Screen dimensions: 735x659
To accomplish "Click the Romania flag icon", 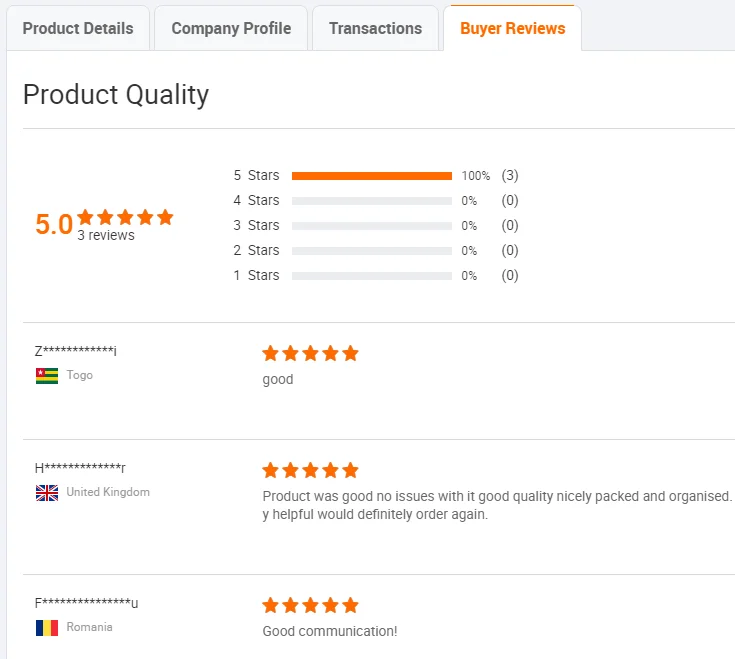I will click(x=47, y=628).
